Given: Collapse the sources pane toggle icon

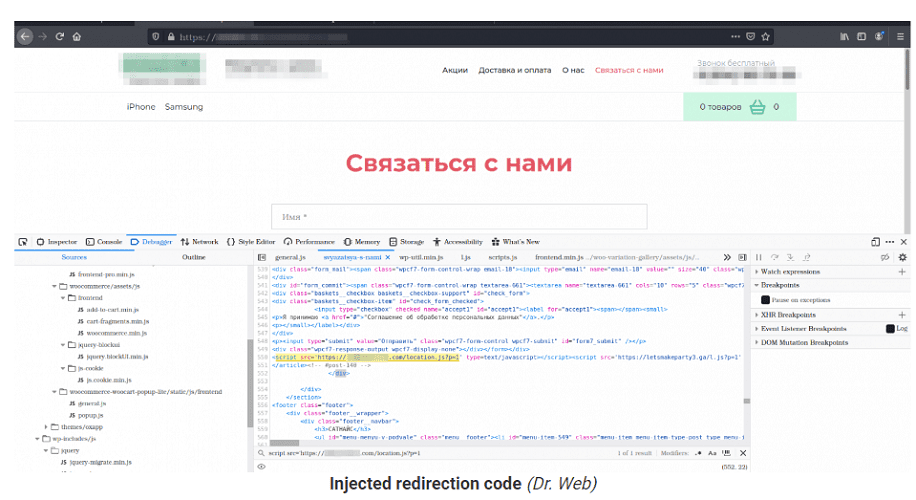Looking at the screenshot, I should tap(262, 257).
